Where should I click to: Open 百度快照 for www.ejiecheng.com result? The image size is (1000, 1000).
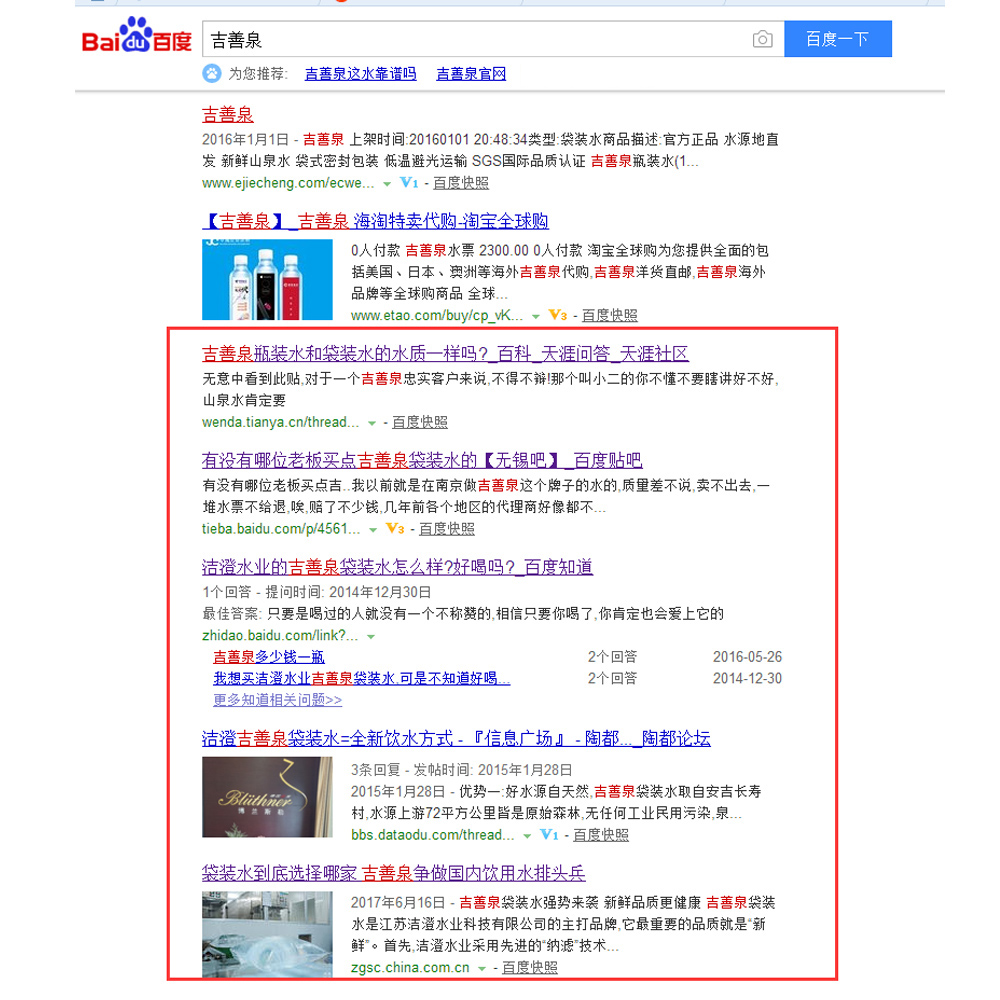point(460,183)
